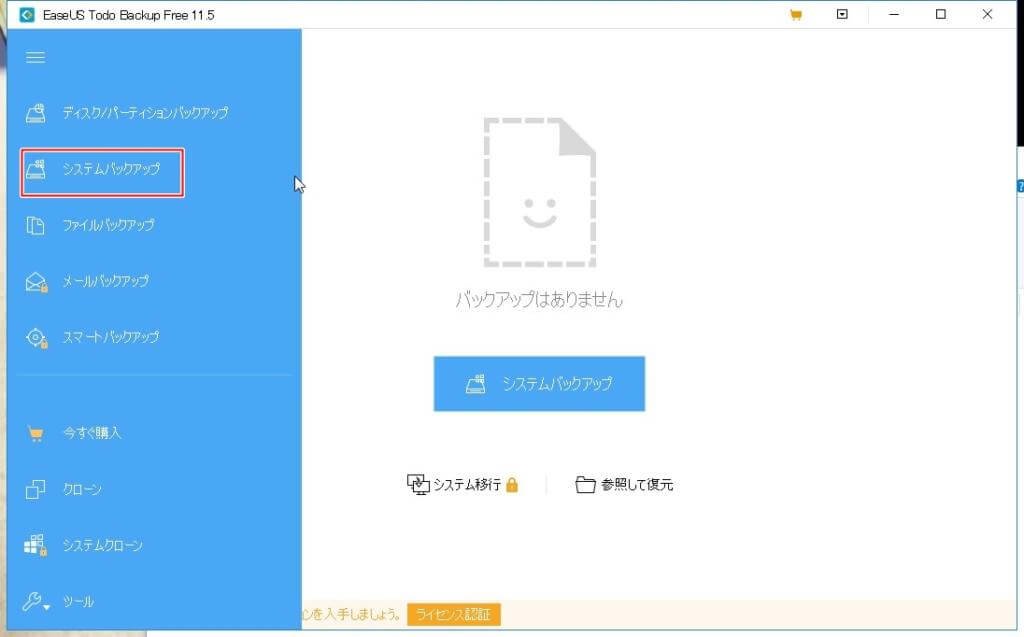Viewport: 1024px width, 637px height.
Task: Close the EaseUS Todo Backup window
Action: [987, 14]
